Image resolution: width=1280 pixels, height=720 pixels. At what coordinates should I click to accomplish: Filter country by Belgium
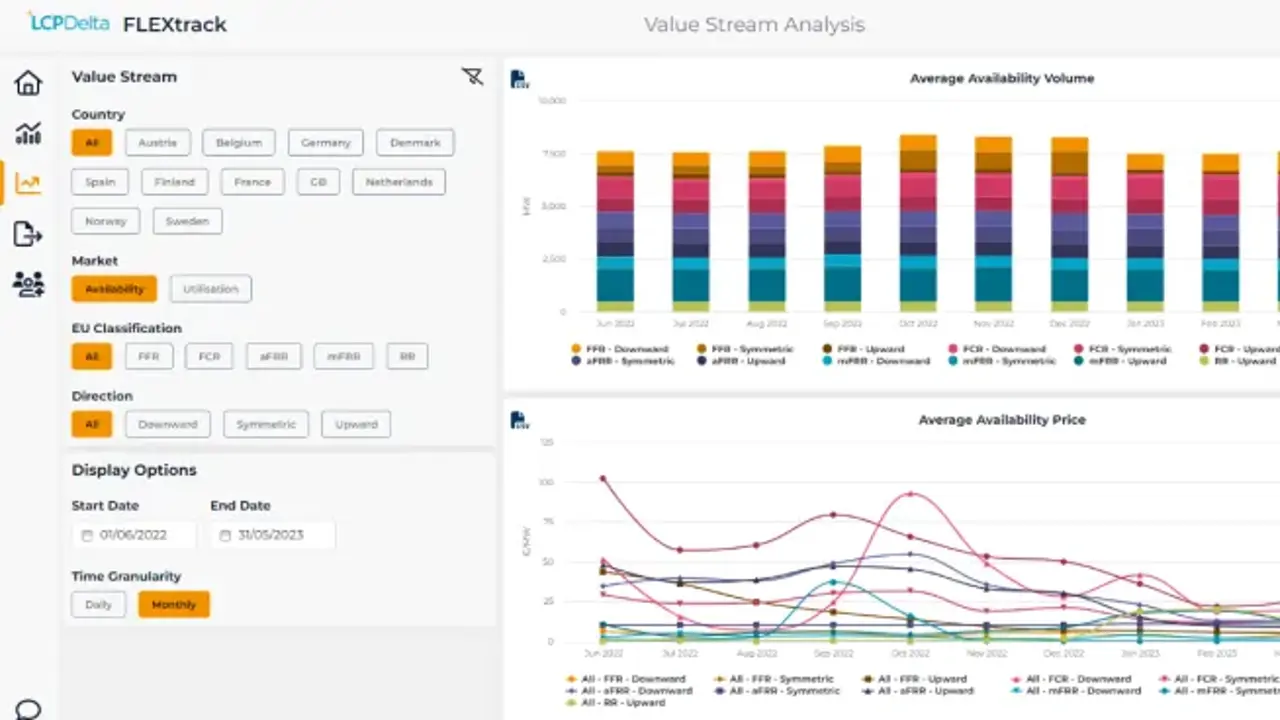click(239, 143)
